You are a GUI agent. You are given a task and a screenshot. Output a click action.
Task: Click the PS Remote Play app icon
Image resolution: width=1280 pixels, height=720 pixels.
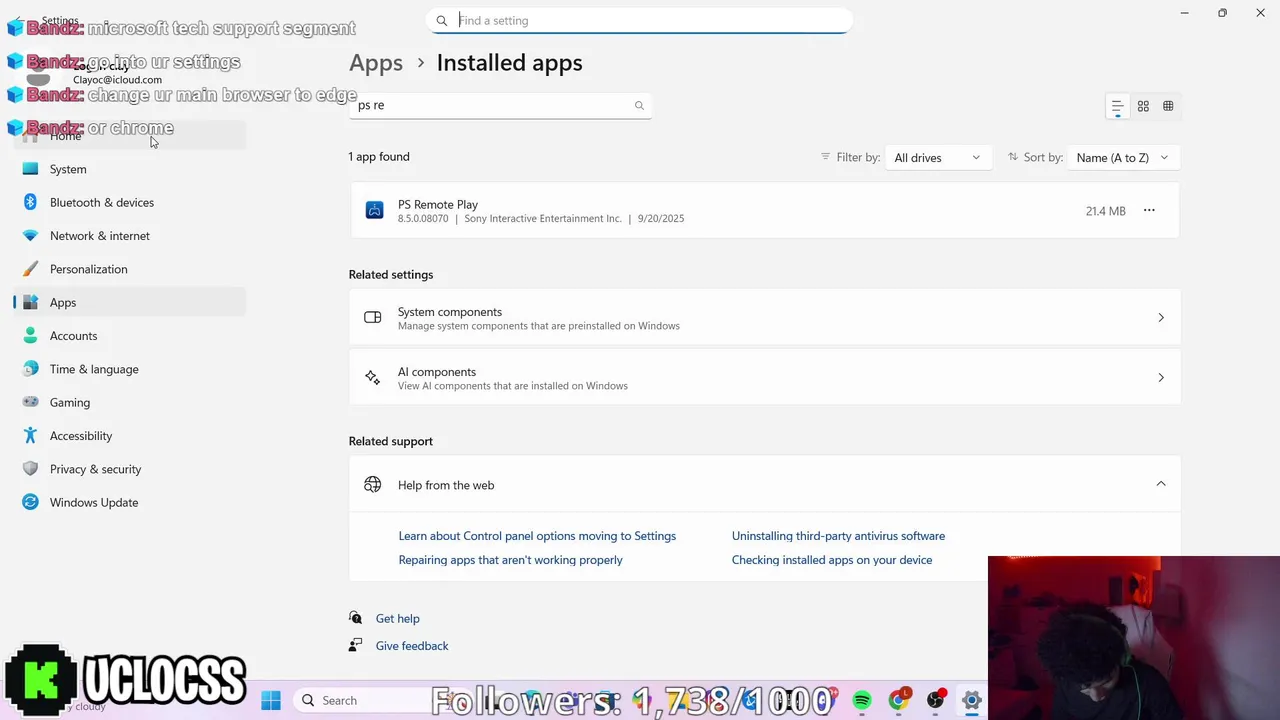tap(374, 210)
